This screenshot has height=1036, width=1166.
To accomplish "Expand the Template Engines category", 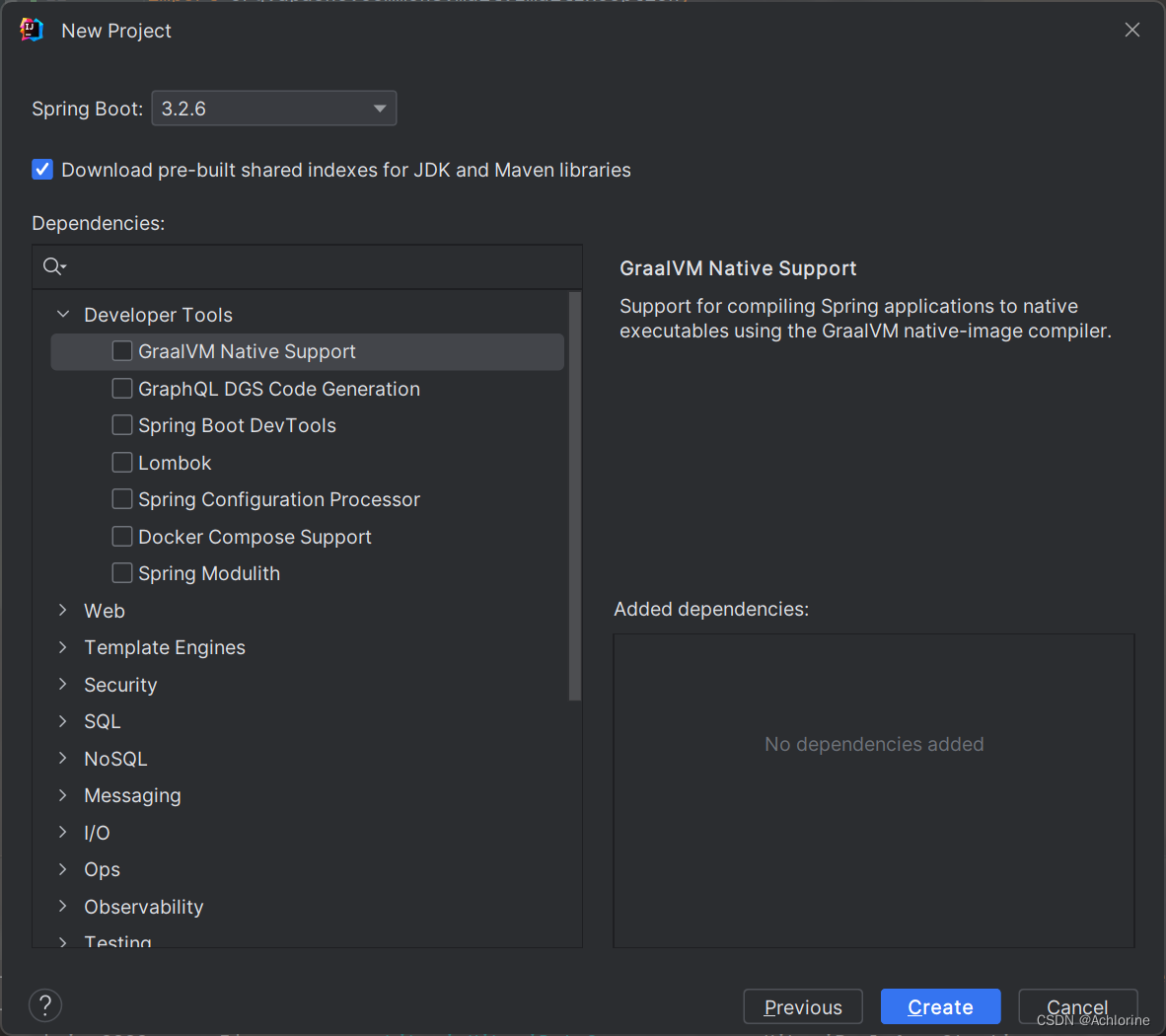I will [63, 647].
